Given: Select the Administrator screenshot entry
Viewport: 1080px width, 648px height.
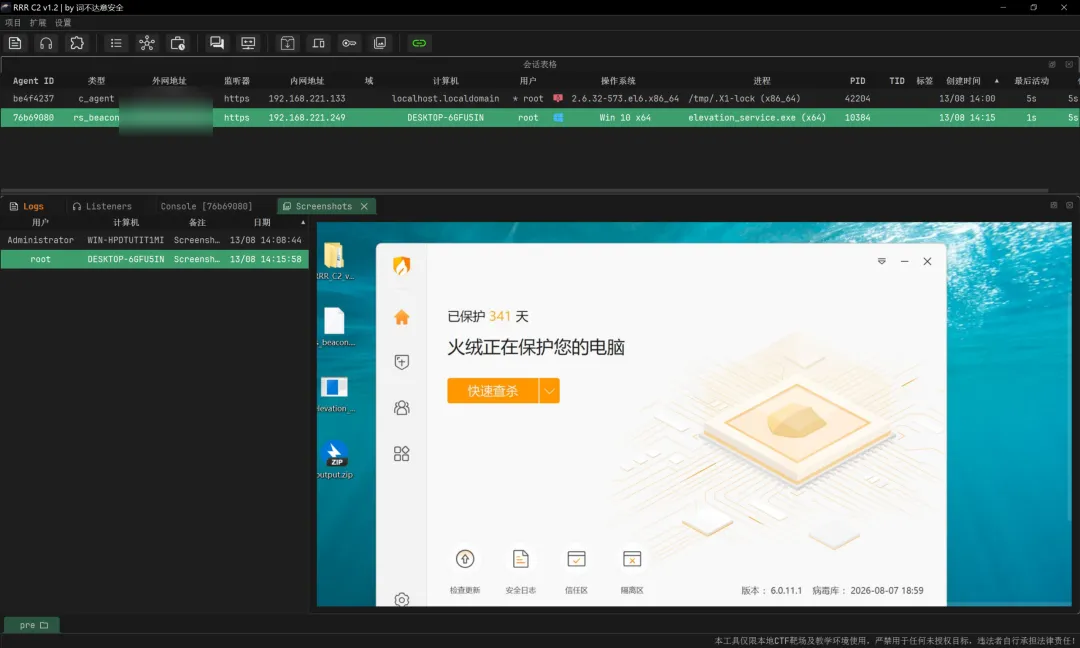Looking at the screenshot, I should click(154, 240).
